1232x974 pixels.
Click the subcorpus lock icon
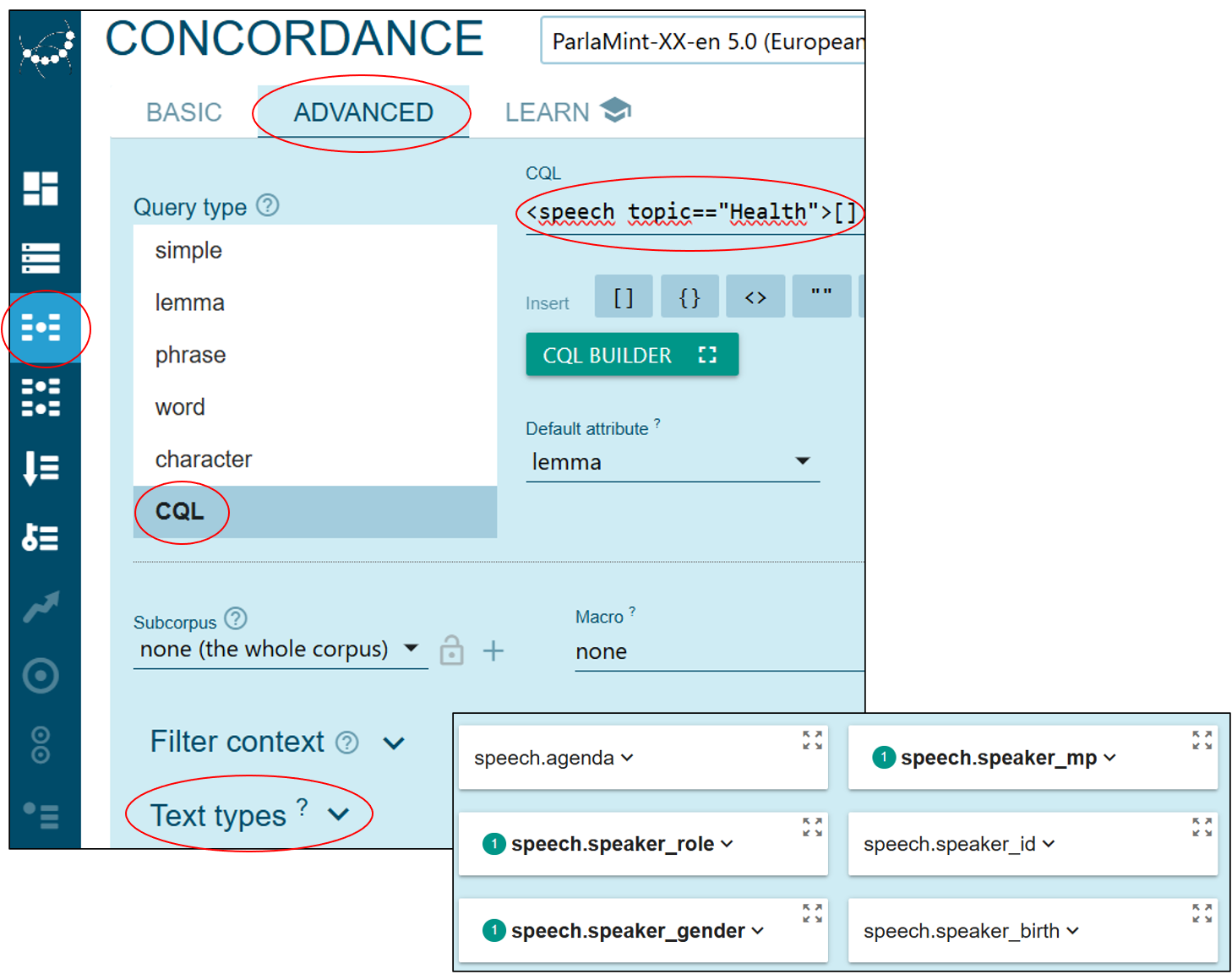[452, 650]
